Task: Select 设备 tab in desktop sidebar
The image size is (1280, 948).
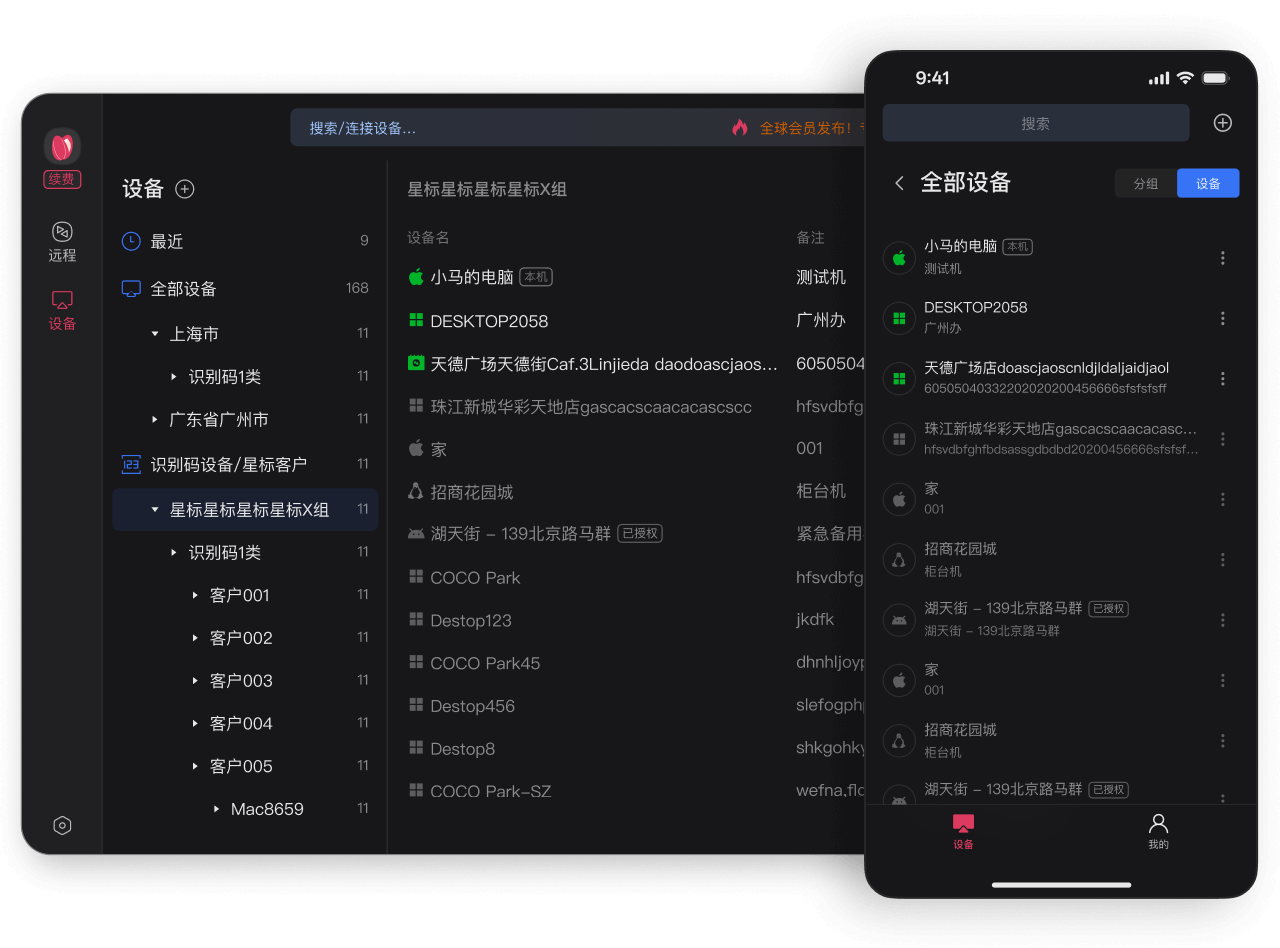Action: 62,310
